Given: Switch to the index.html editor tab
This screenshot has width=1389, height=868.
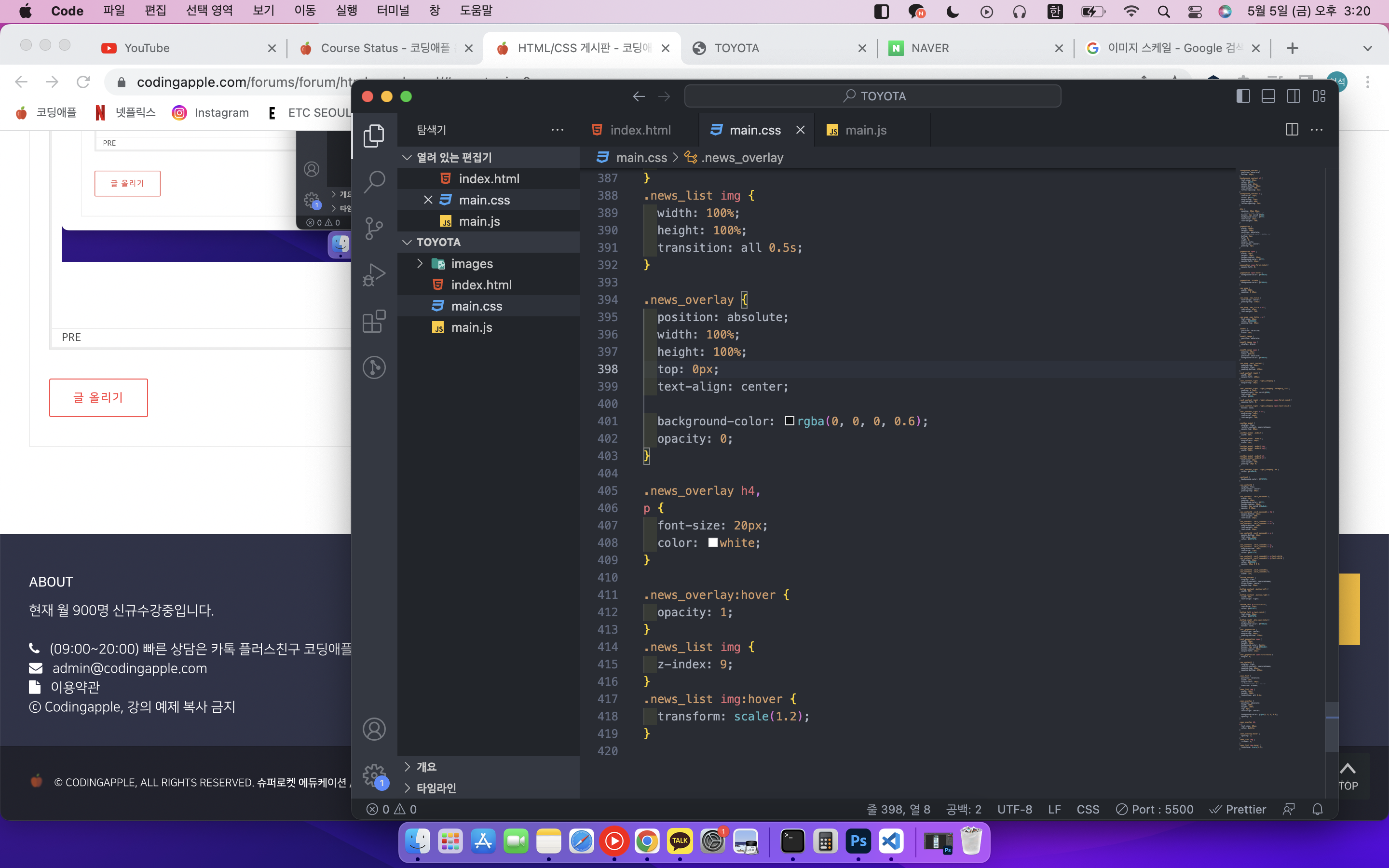Looking at the screenshot, I should click(x=639, y=130).
